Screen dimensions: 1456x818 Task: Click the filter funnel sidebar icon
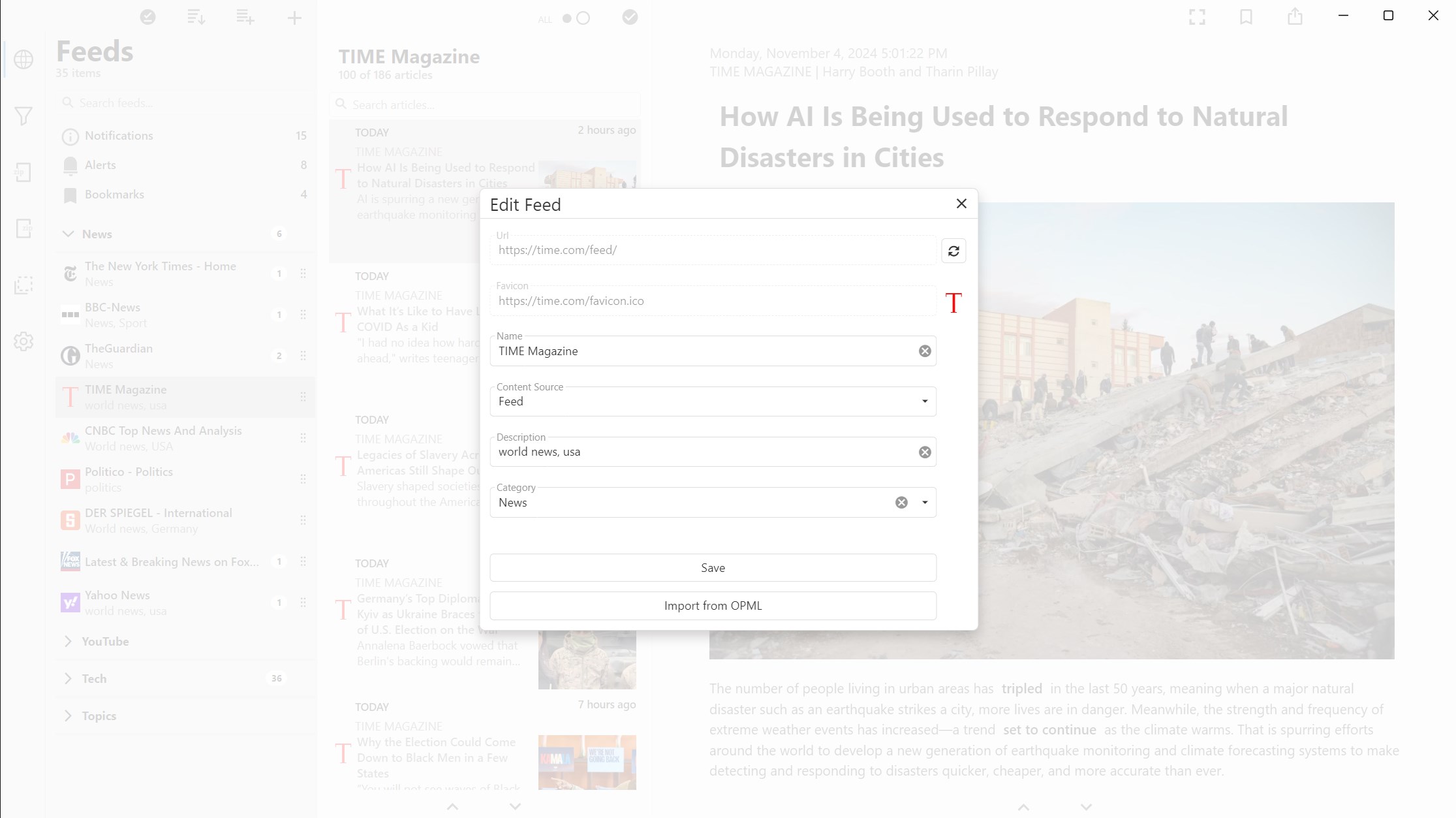click(x=23, y=116)
